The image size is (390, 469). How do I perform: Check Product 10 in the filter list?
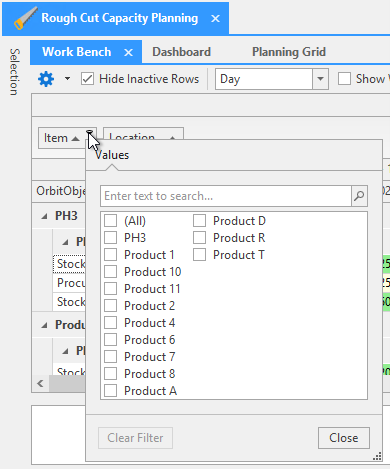pyautogui.click(x=110, y=272)
